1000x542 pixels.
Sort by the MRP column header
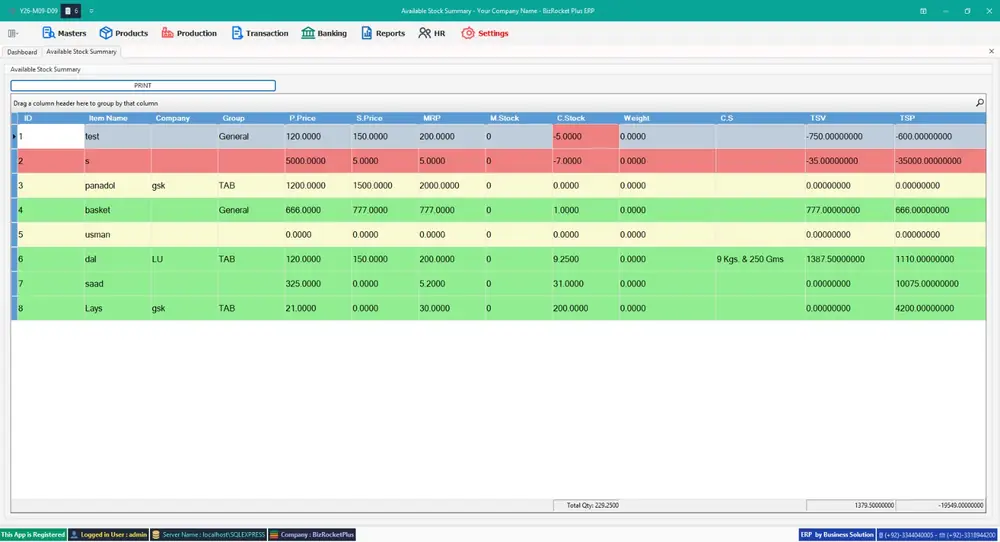[x=452, y=118]
